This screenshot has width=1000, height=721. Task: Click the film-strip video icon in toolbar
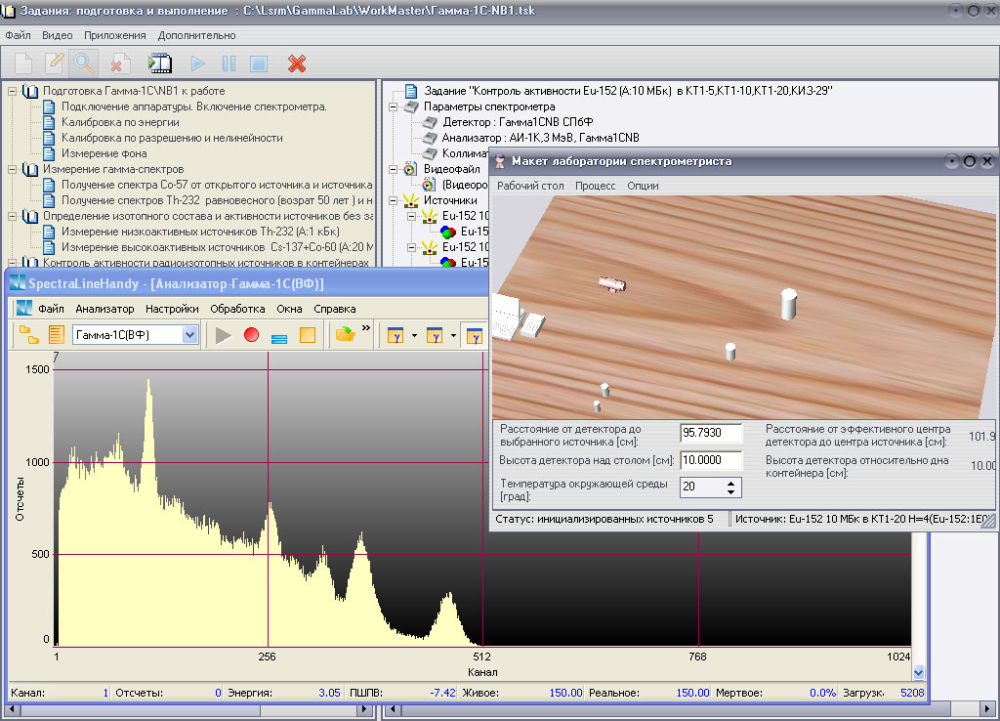coord(160,63)
